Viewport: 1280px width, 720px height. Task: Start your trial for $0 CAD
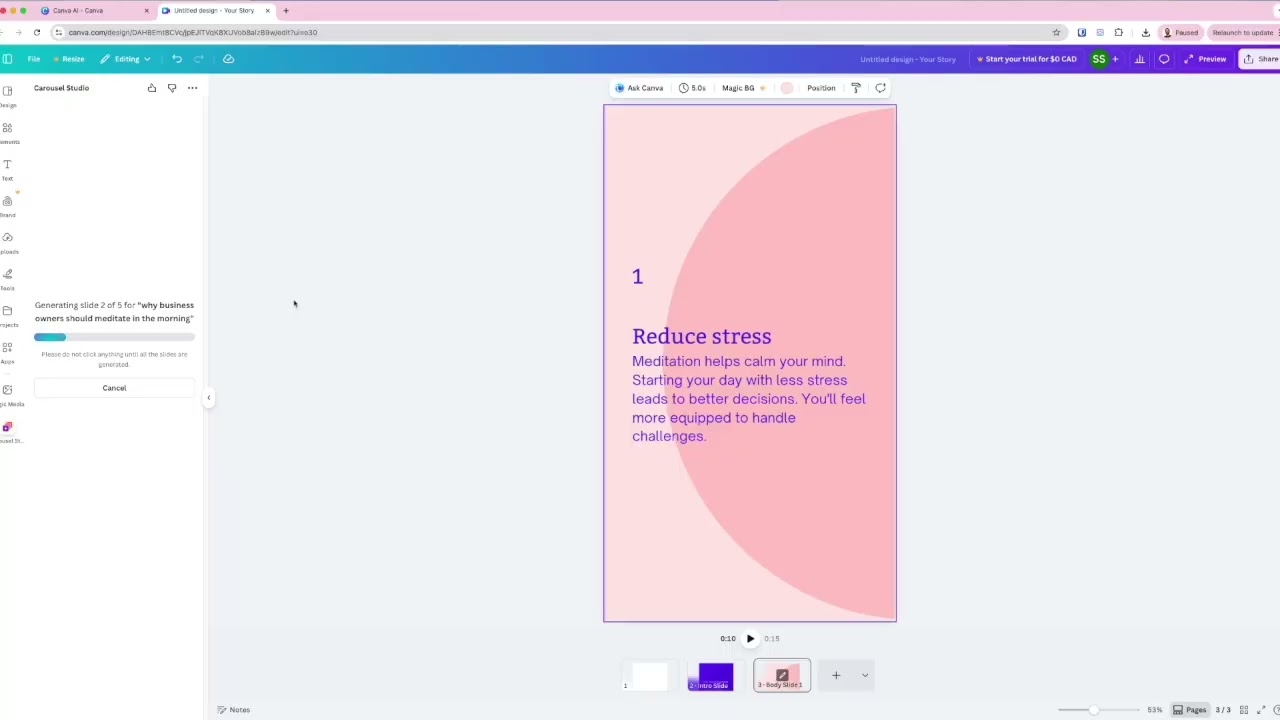pos(1025,59)
